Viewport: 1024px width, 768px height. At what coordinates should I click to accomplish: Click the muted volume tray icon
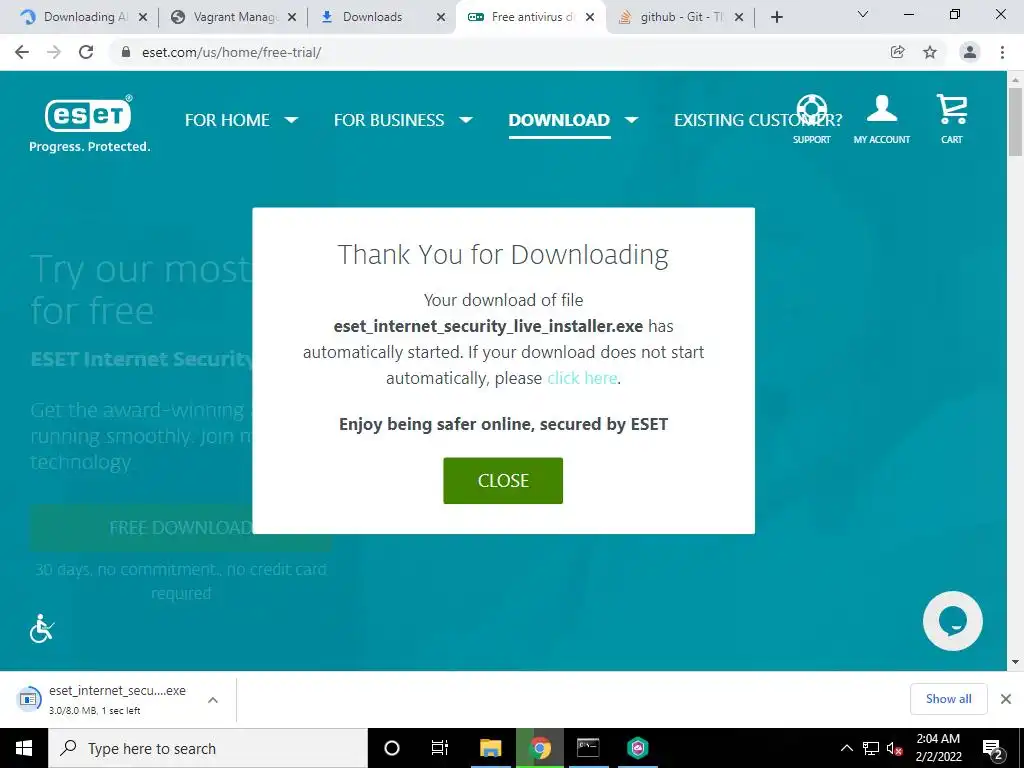(x=895, y=748)
